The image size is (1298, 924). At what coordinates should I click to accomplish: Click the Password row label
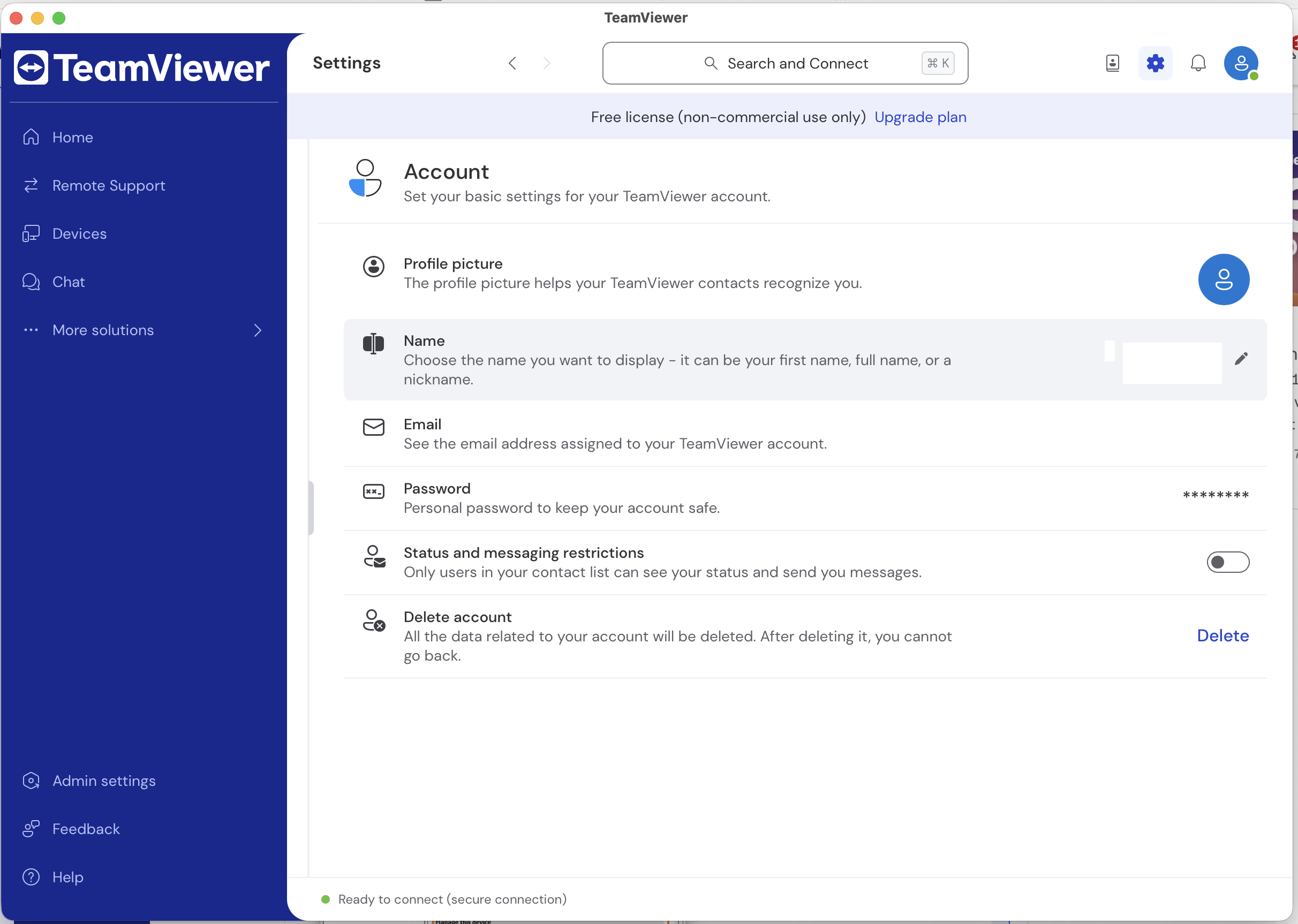click(x=437, y=489)
